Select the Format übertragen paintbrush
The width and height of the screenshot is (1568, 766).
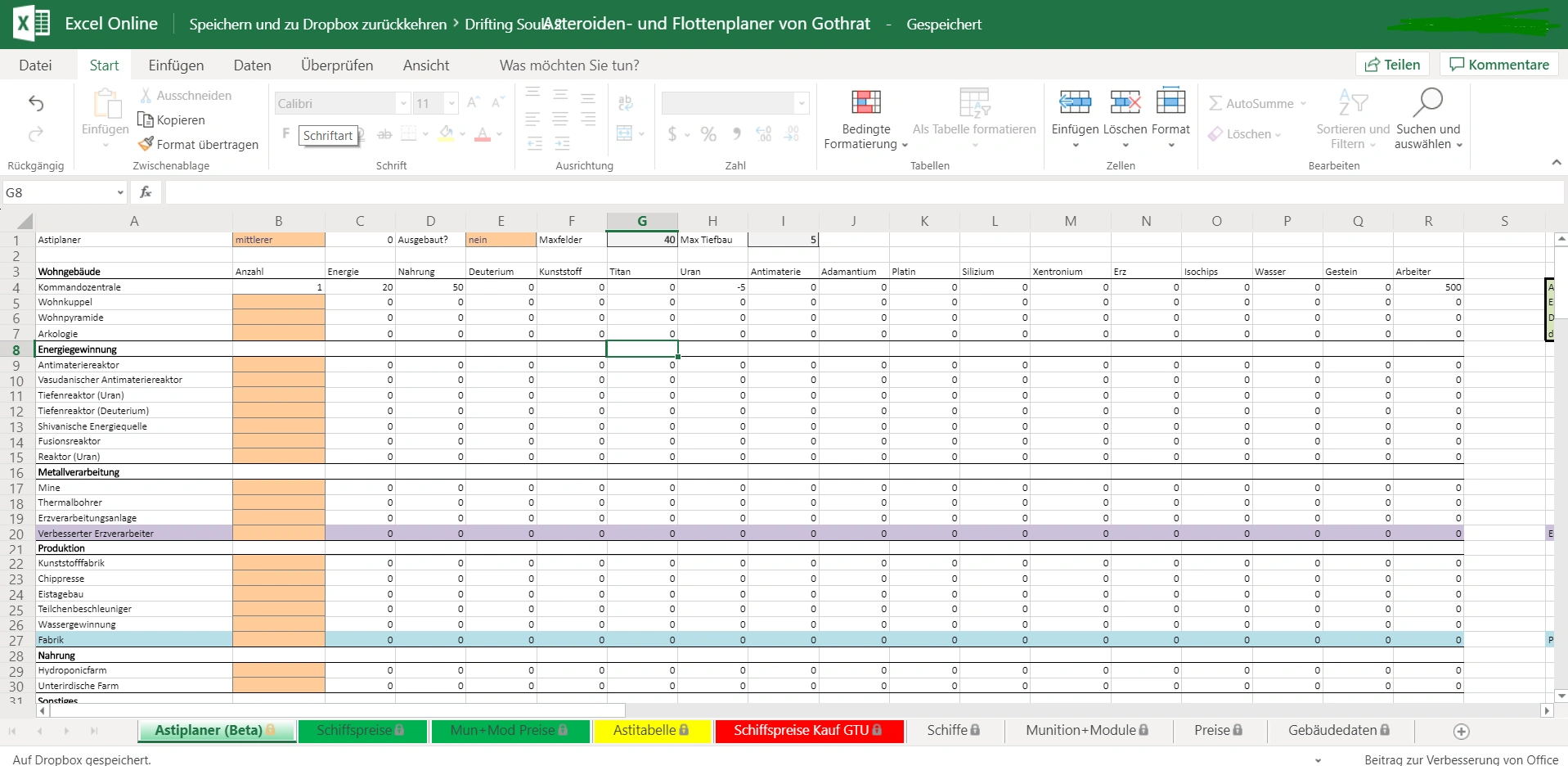pyautogui.click(x=146, y=144)
